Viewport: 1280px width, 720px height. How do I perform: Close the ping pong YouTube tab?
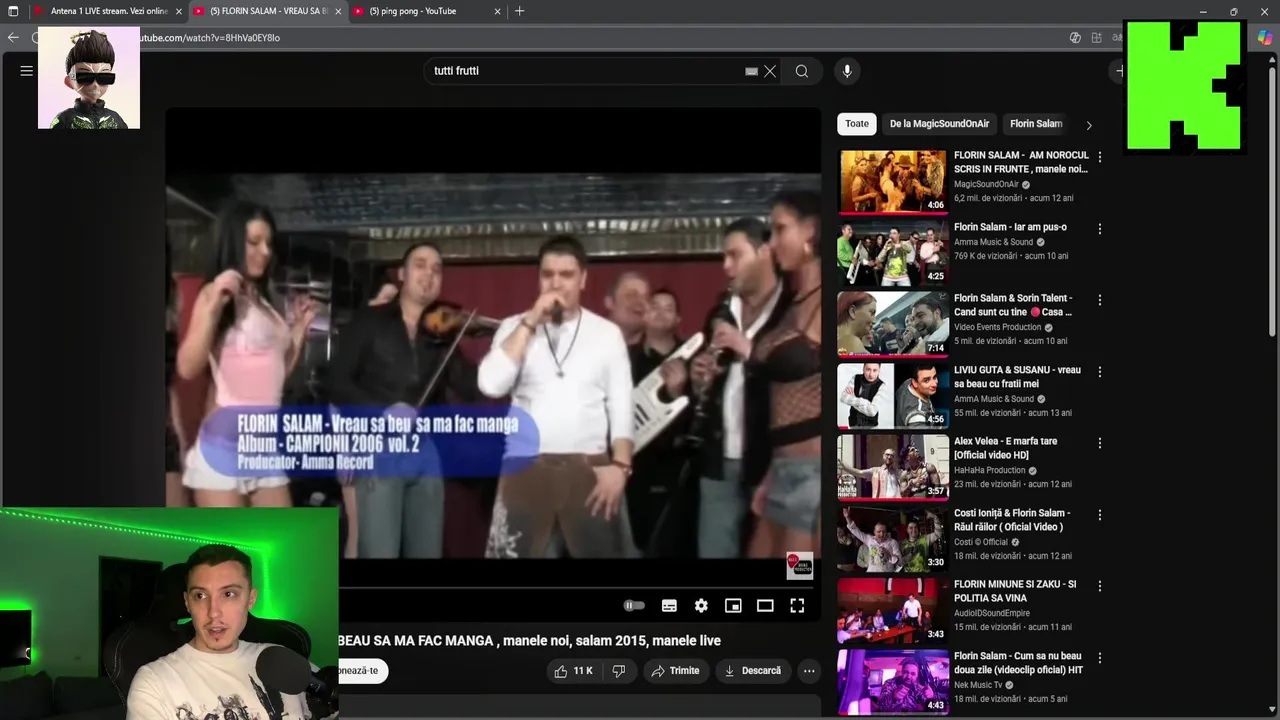(498, 11)
